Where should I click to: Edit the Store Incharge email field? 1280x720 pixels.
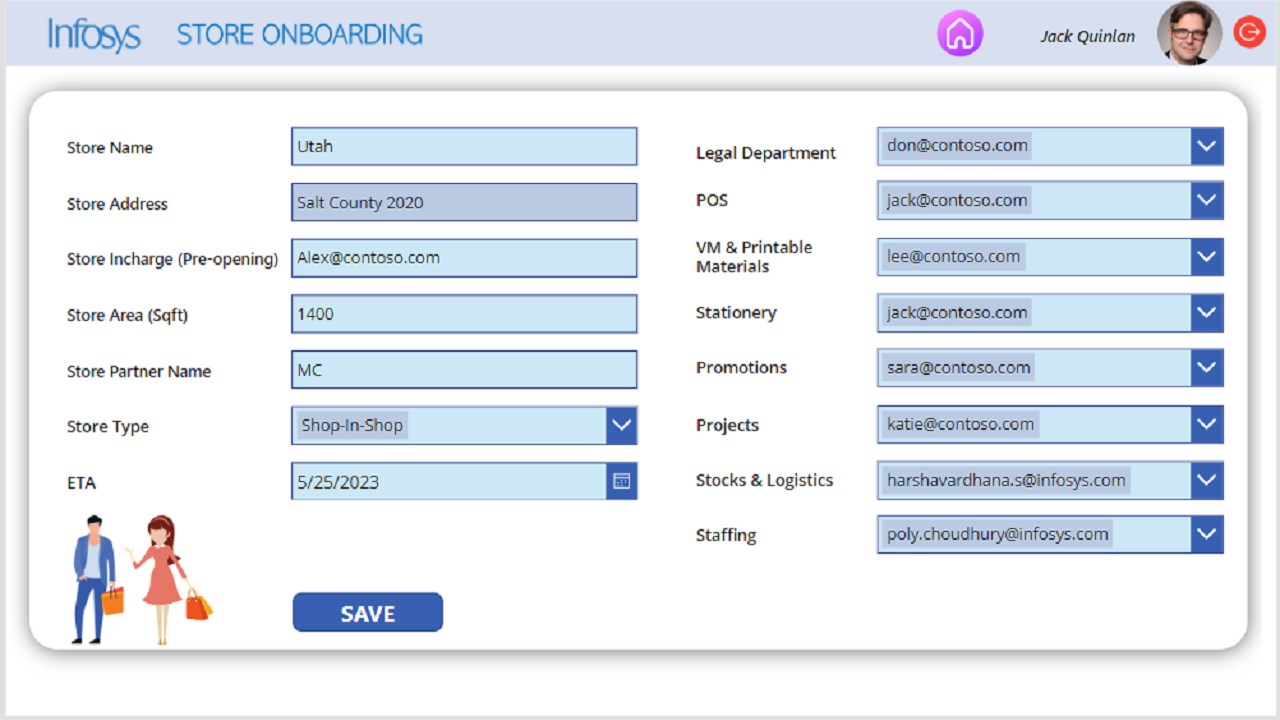click(464, 258)
